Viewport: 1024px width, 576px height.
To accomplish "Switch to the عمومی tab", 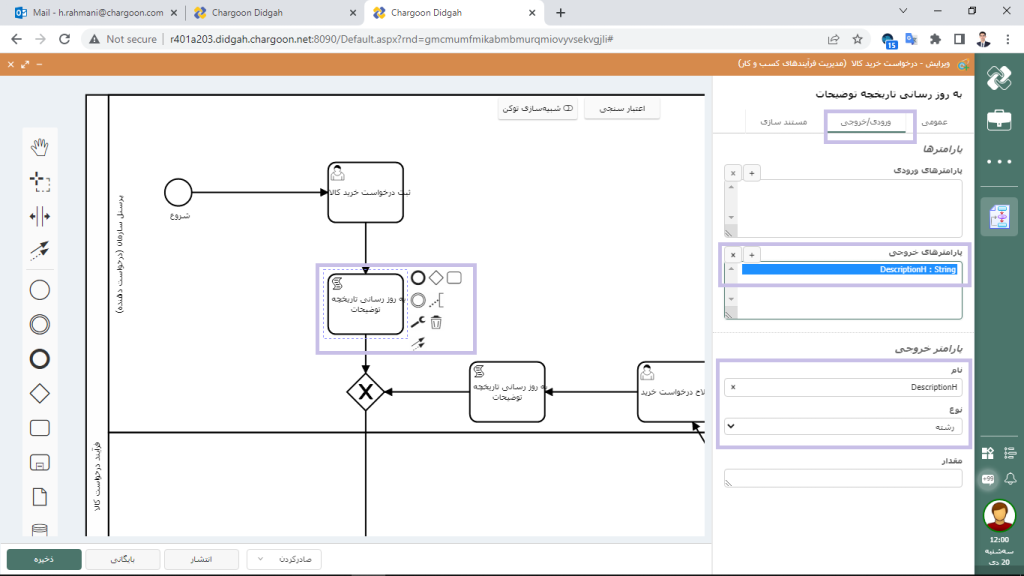I will point(932,121).
